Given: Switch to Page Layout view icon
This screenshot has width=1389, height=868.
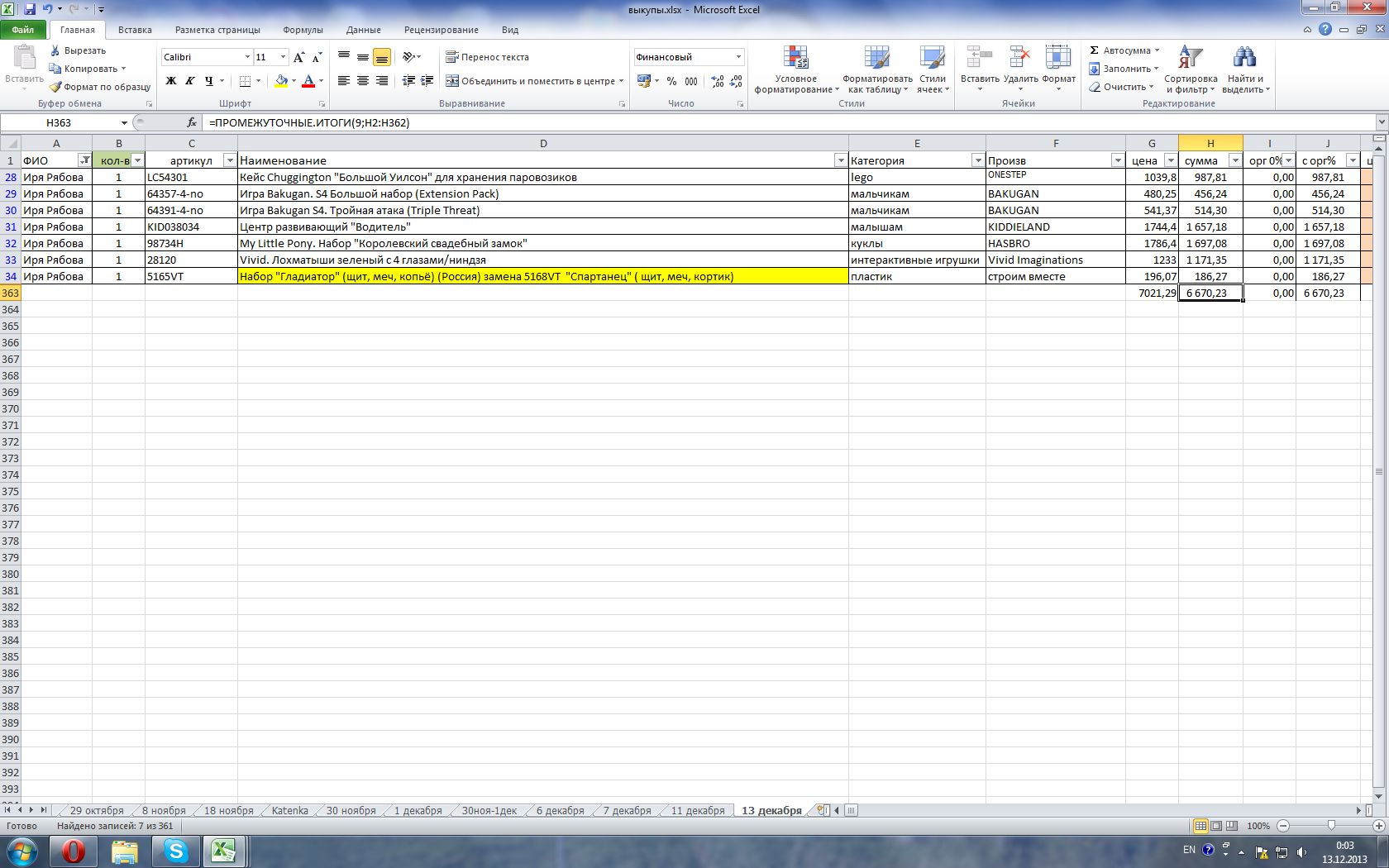Looking at the screenshot, I should coord(1216,826).
